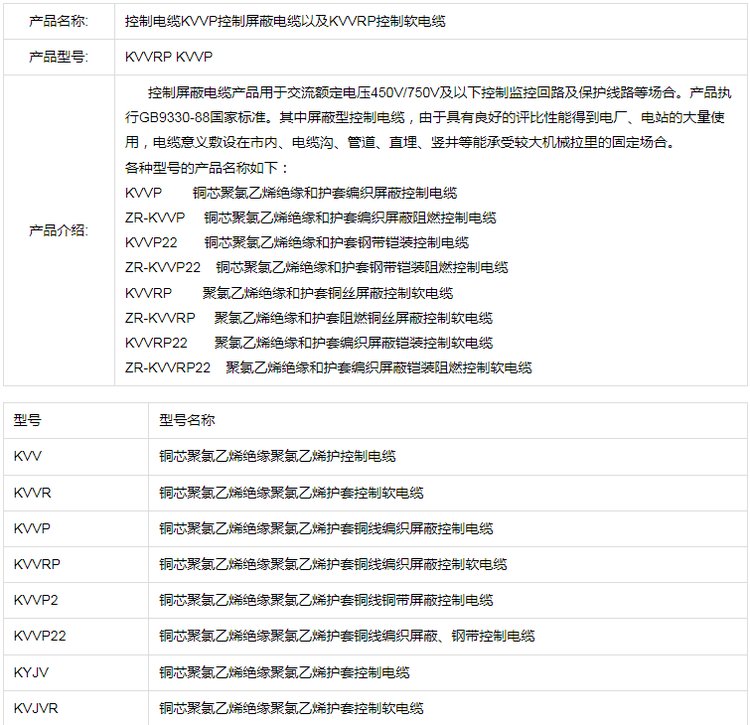Image resolution: width=750 pixels, height=725 pixels.
Task: Select the KVVP2 model cell
Action: [x=76, y=600]
